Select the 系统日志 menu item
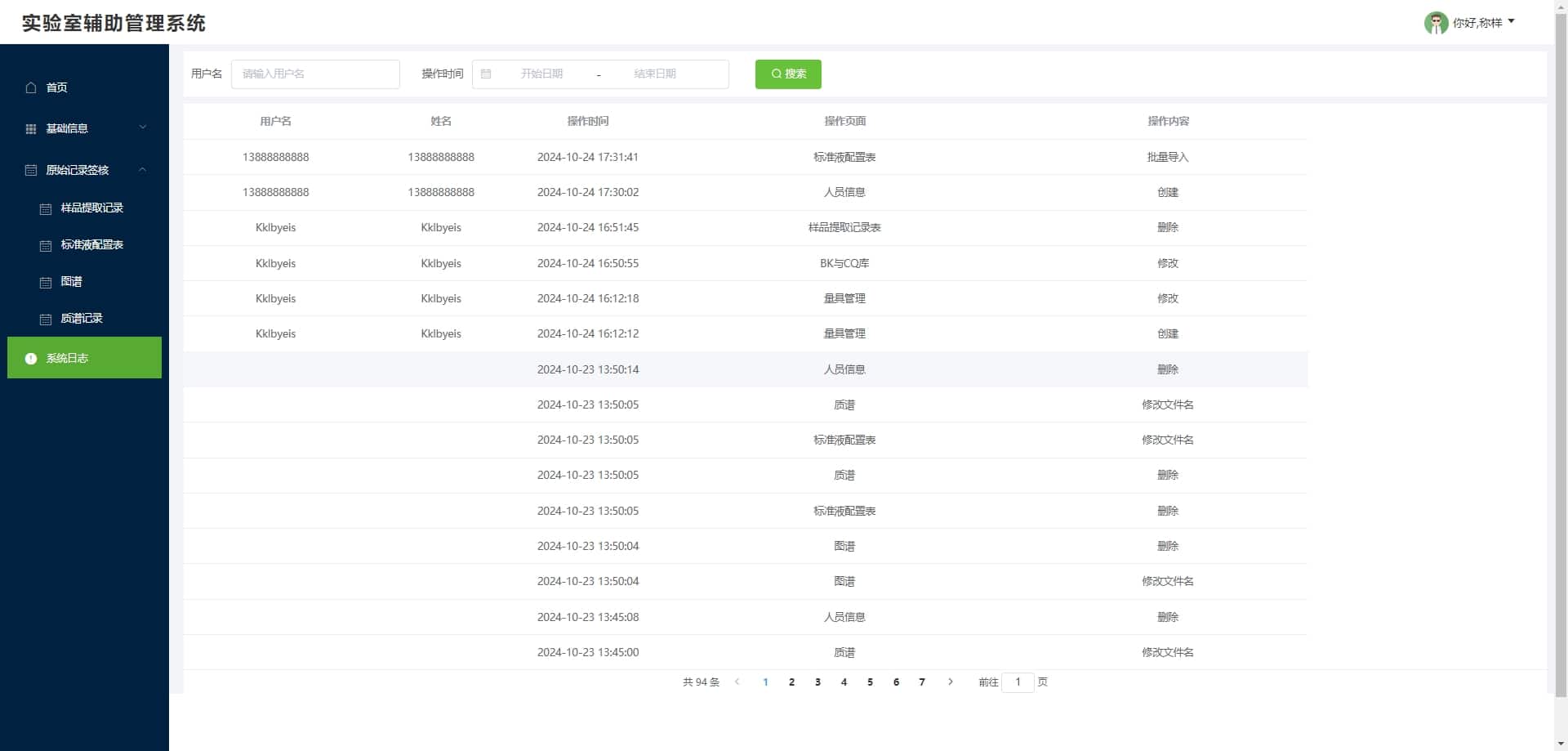Viewport: 1568px width, 751px height. point(85,358)
